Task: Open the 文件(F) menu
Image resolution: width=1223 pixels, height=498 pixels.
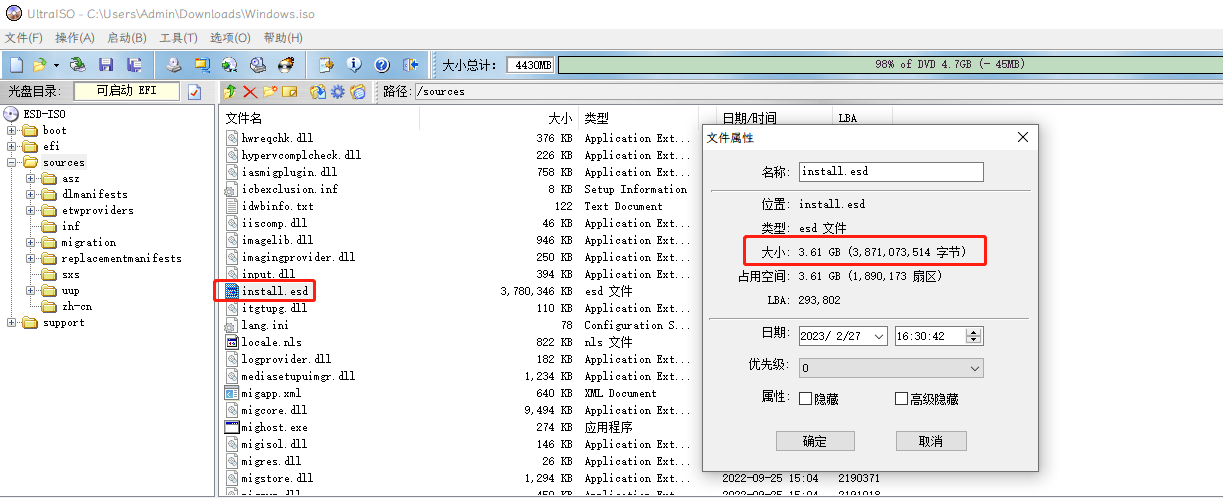Action: click(24, 38)
